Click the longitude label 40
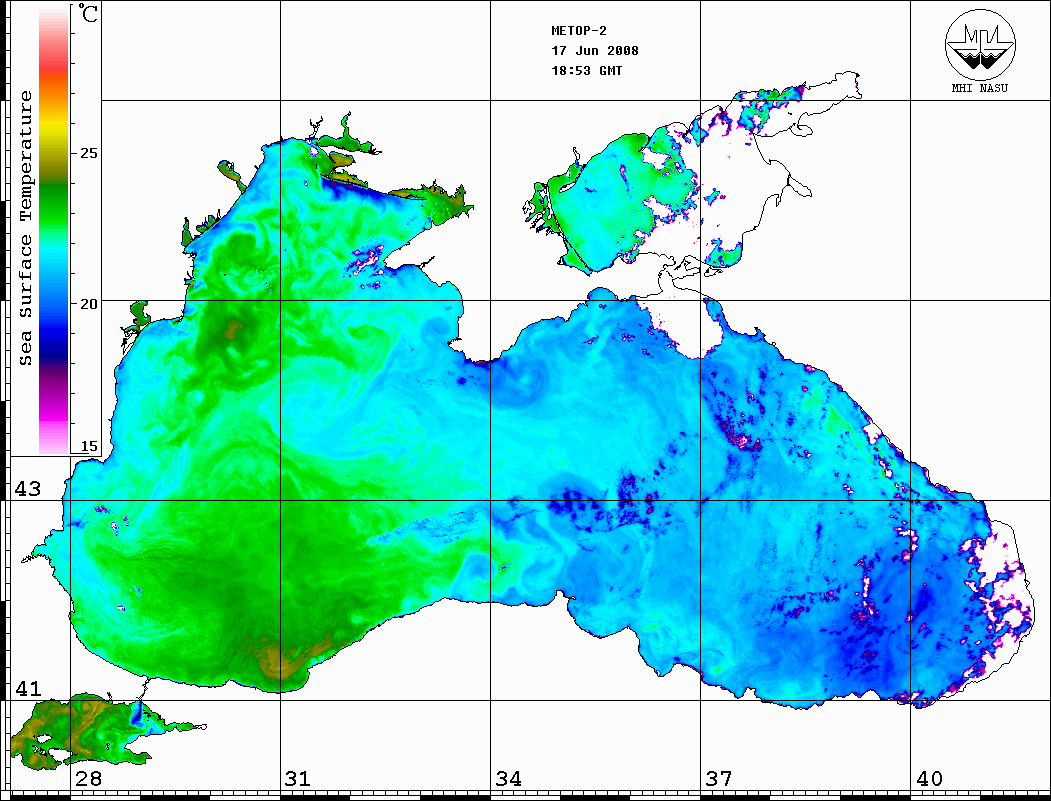This screenshot has height=801, width=1051. [x=929, y=779]
